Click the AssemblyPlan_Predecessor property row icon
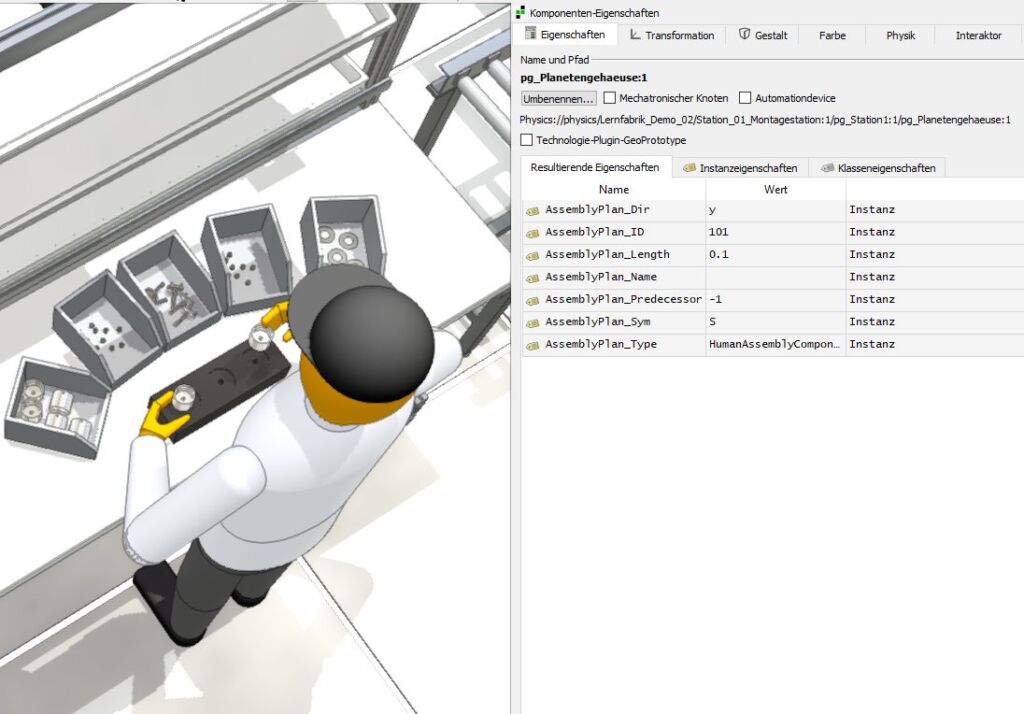This screenshot has width=1024, height=714. coord(532,300)
